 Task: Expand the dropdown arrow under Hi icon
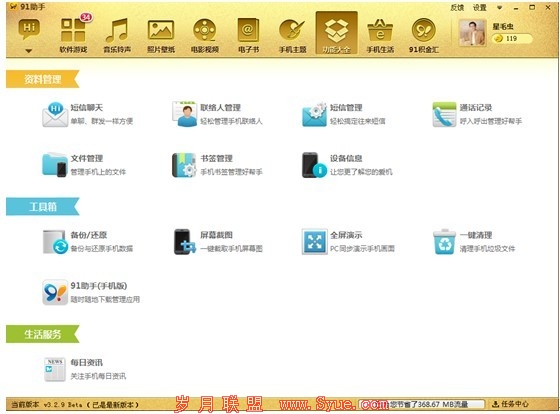(29, 51)
